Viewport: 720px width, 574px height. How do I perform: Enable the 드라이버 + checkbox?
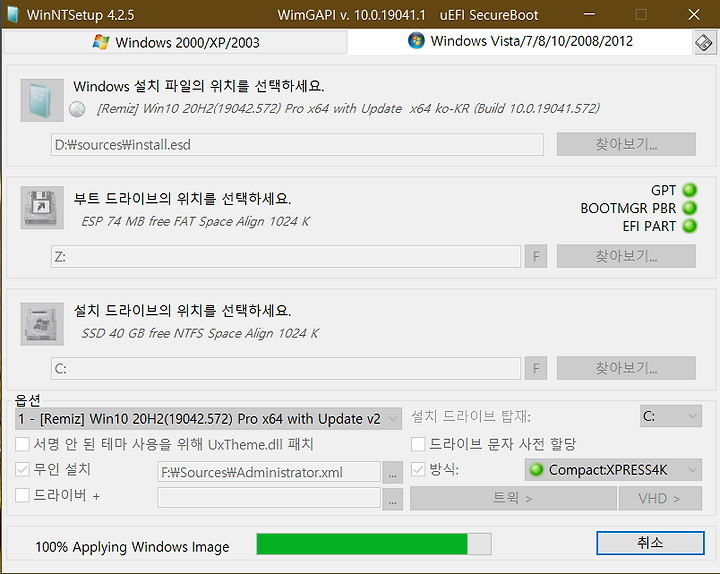[22, 495]
